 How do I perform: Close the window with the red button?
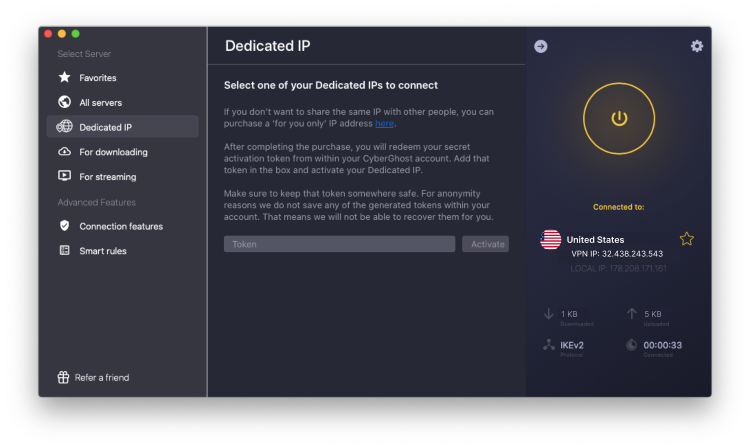[x=48, y=33]
